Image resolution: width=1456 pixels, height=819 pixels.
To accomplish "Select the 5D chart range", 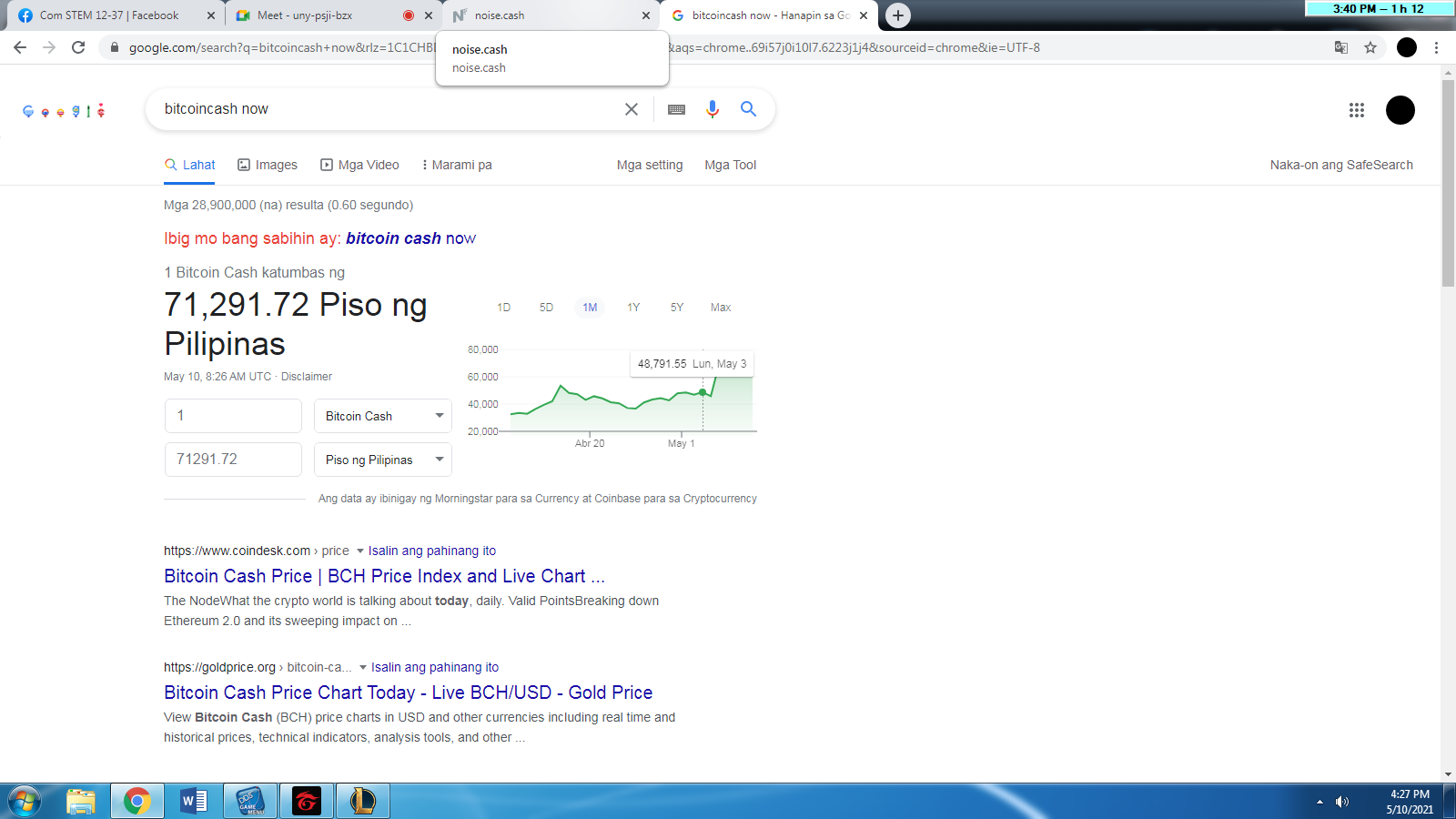I will (546, 308).
